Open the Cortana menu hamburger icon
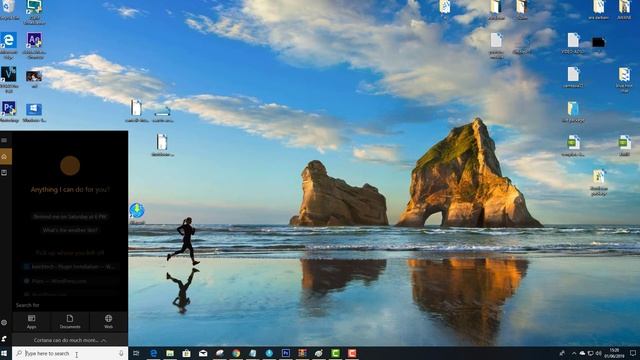Screen dimensions: 640x360 tap(4, 140)
